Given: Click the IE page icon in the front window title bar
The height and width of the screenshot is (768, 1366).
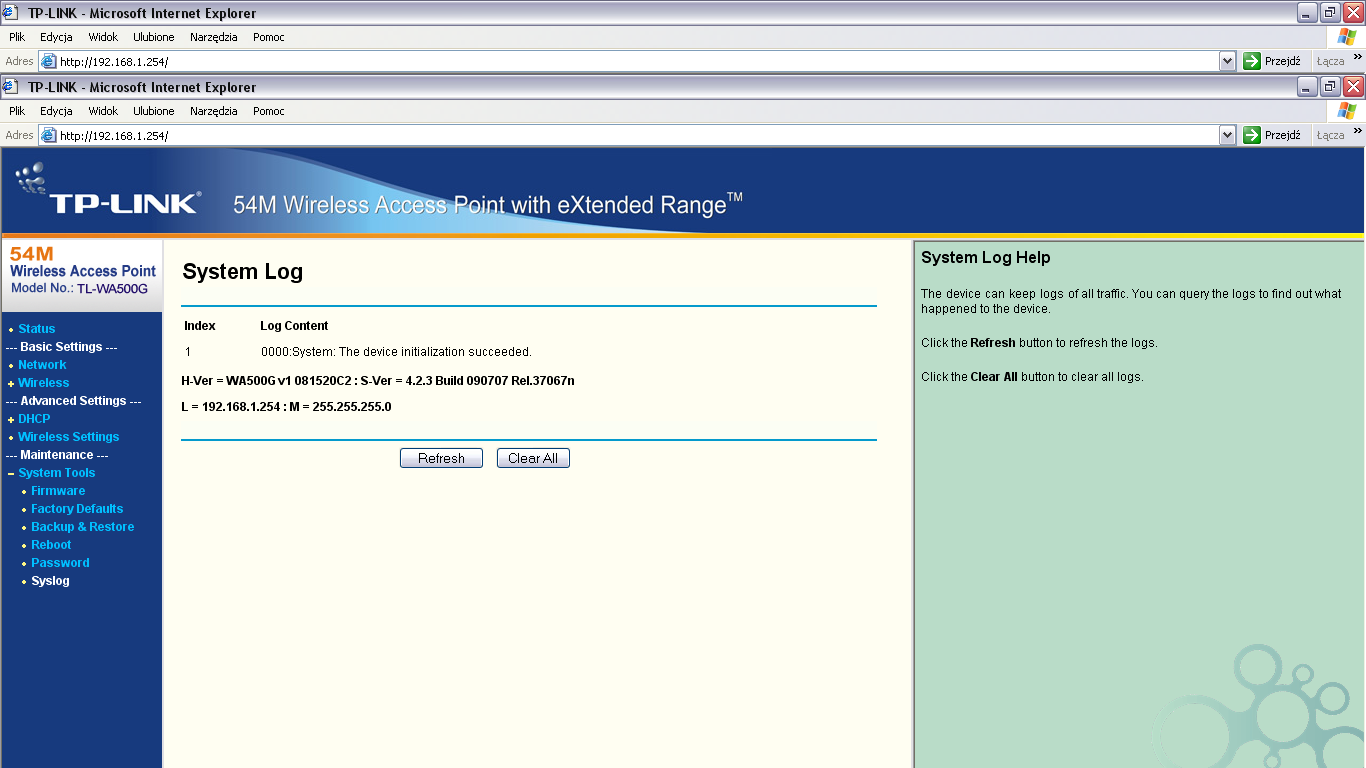Looking at the screenshot, I should 11,87.
